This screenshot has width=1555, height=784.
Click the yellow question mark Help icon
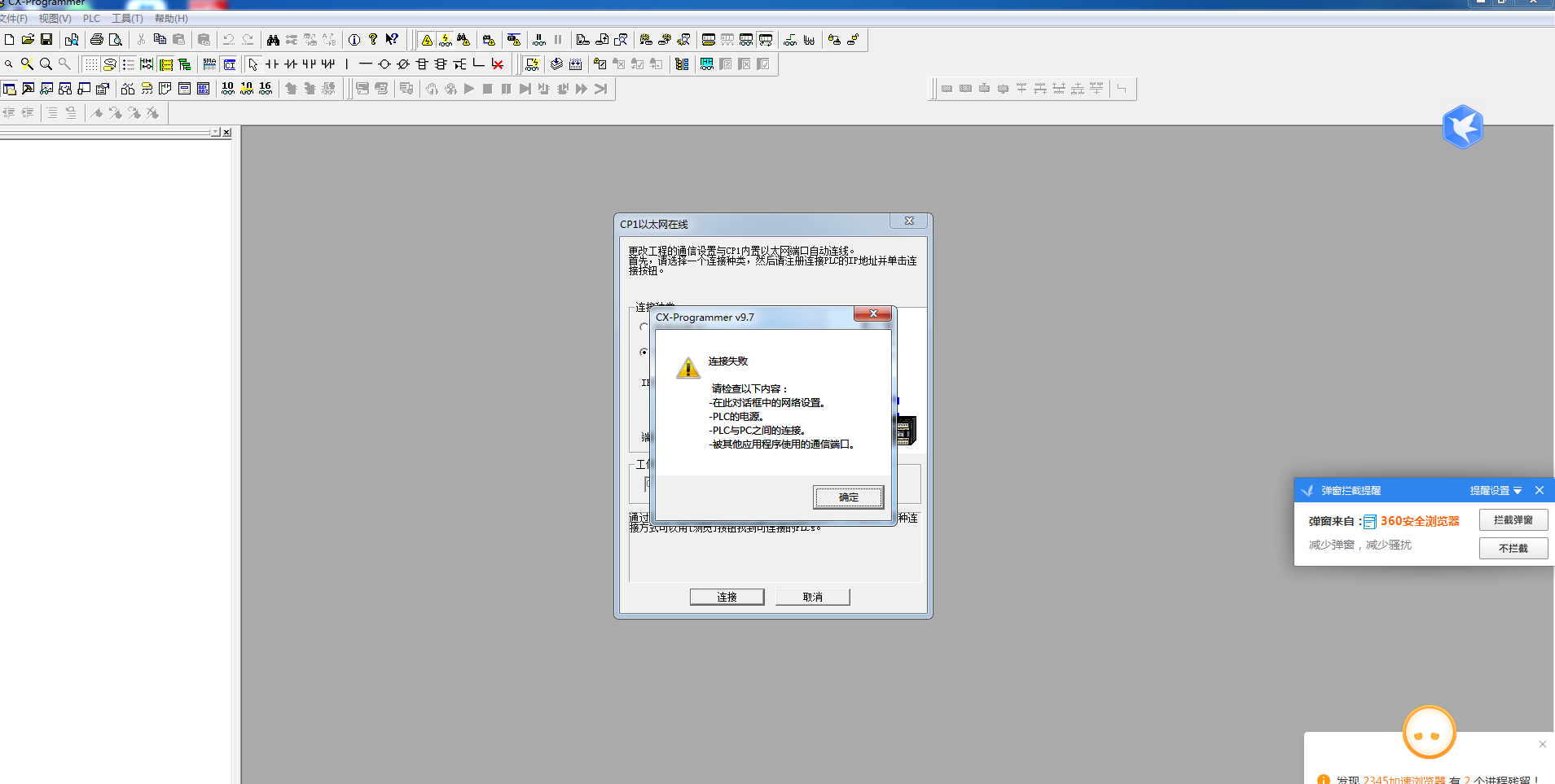[x=373, y=39]
